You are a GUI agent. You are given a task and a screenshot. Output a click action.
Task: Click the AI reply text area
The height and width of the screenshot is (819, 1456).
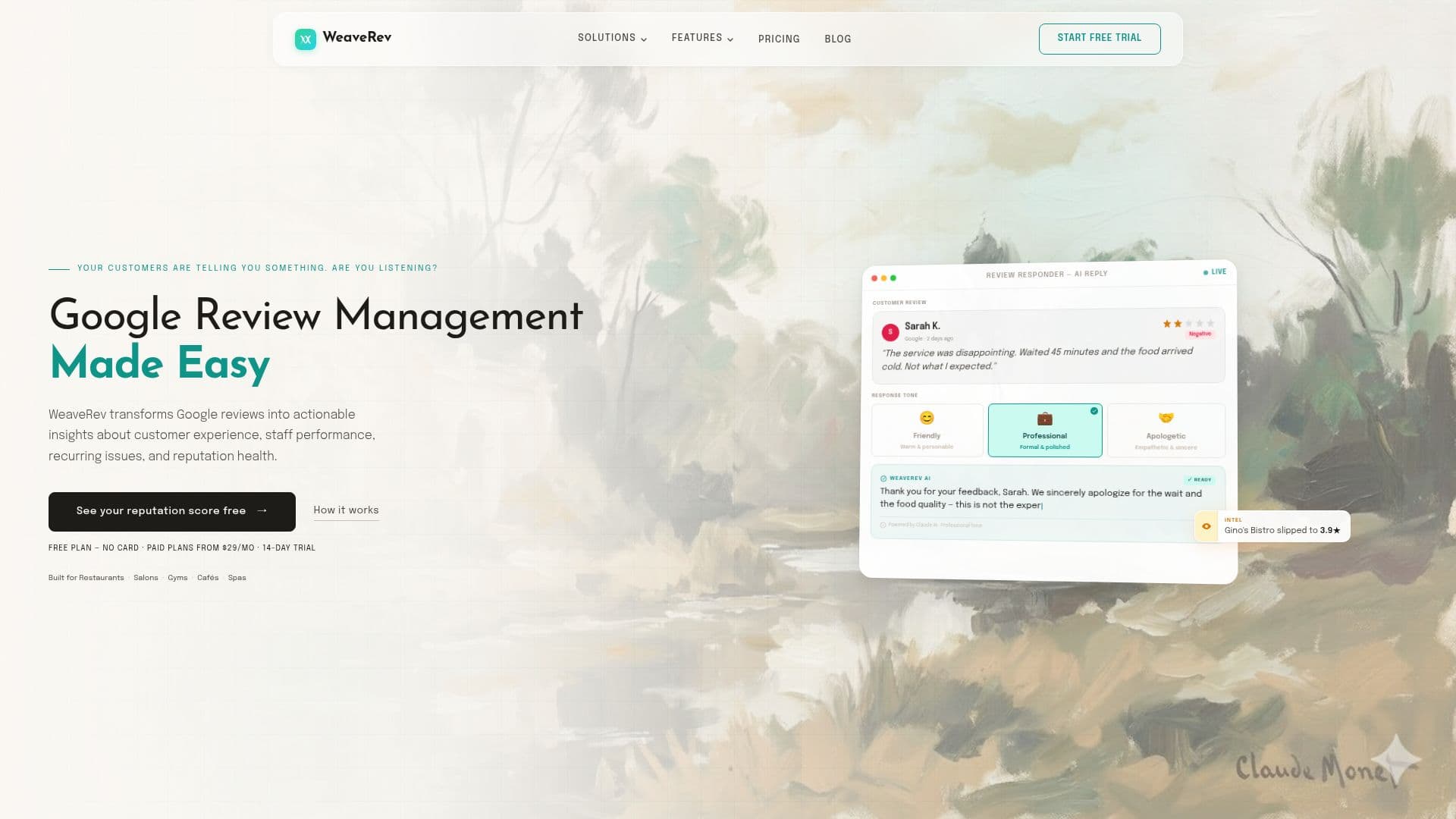tap(1040, 498)
